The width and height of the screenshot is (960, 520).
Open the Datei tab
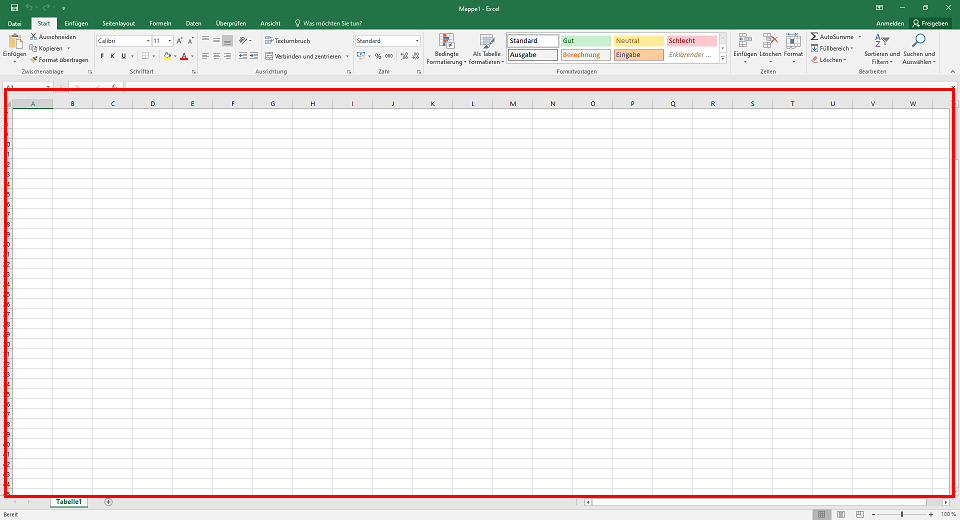(15, 23)
